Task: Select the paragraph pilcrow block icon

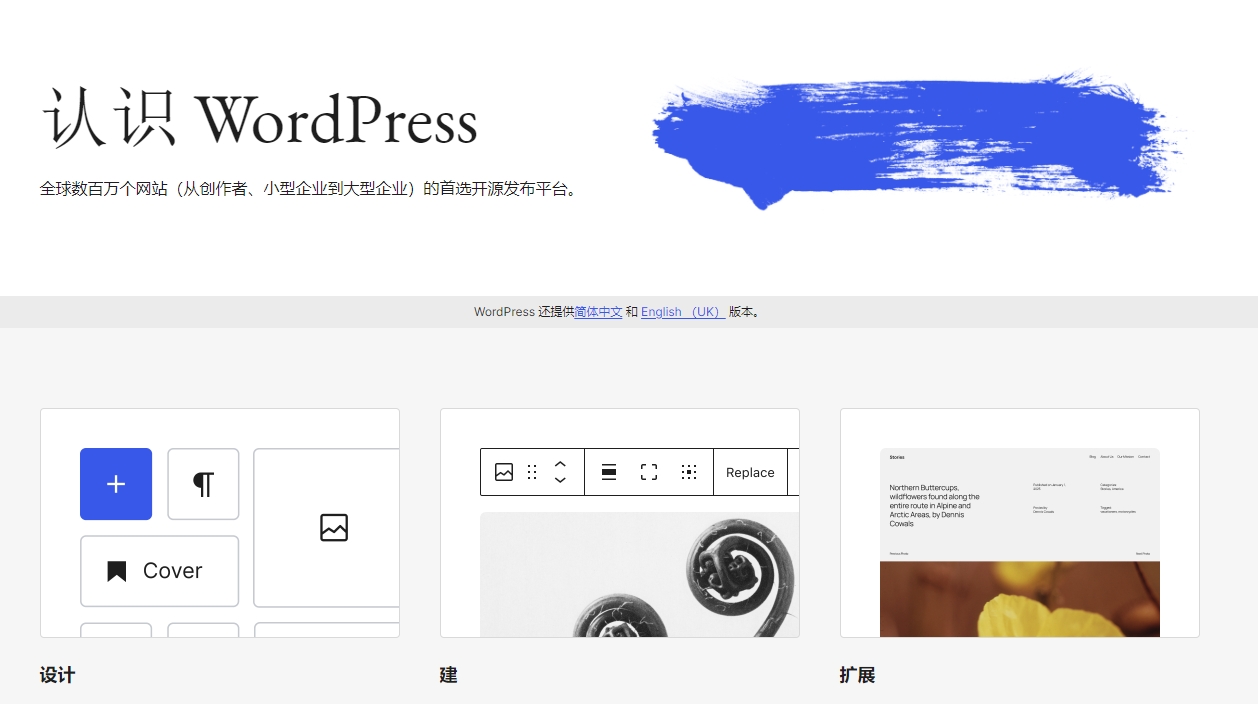Action: (203, 484)
